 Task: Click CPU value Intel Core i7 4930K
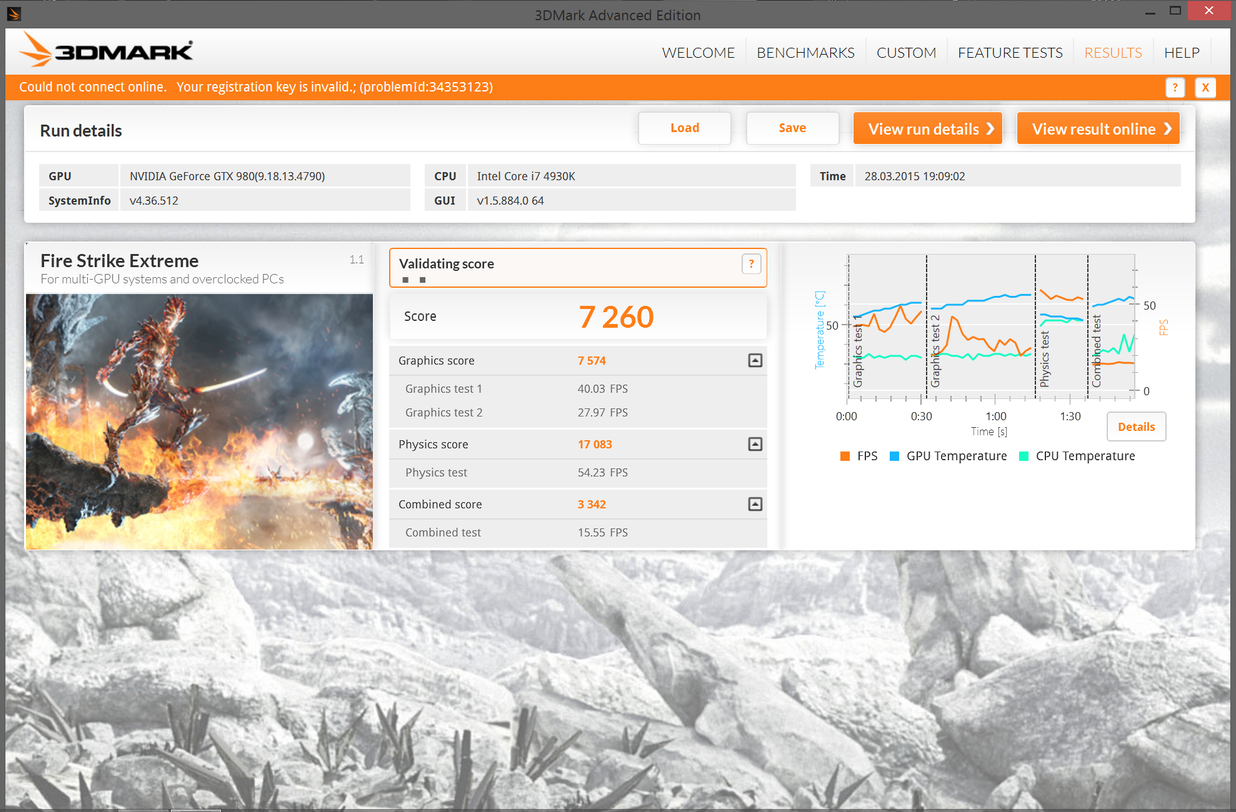[x=526, y=176]
